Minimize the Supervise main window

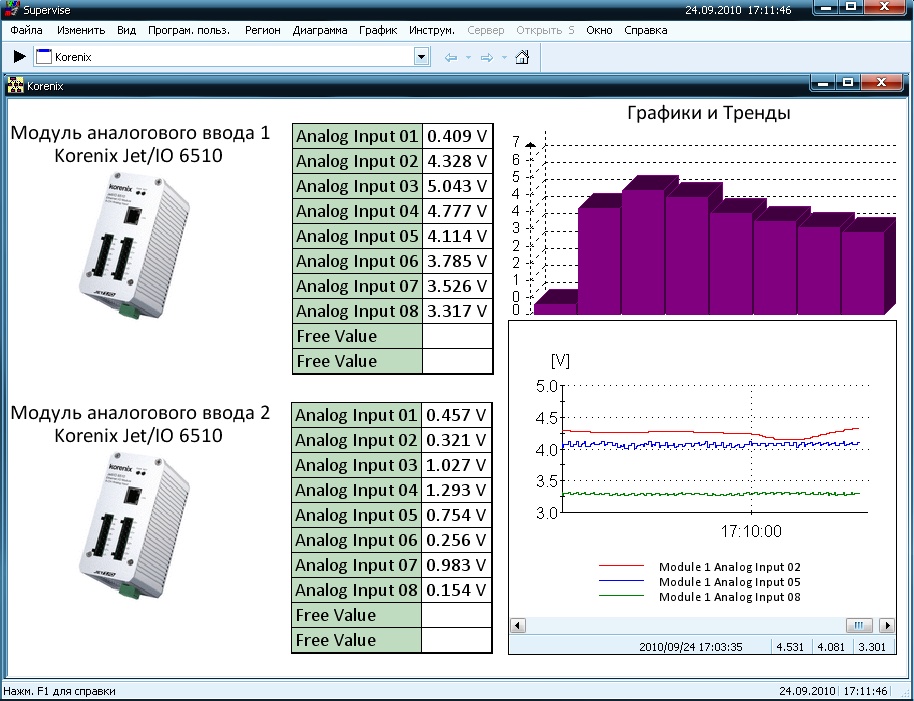[x=826, y=8]
